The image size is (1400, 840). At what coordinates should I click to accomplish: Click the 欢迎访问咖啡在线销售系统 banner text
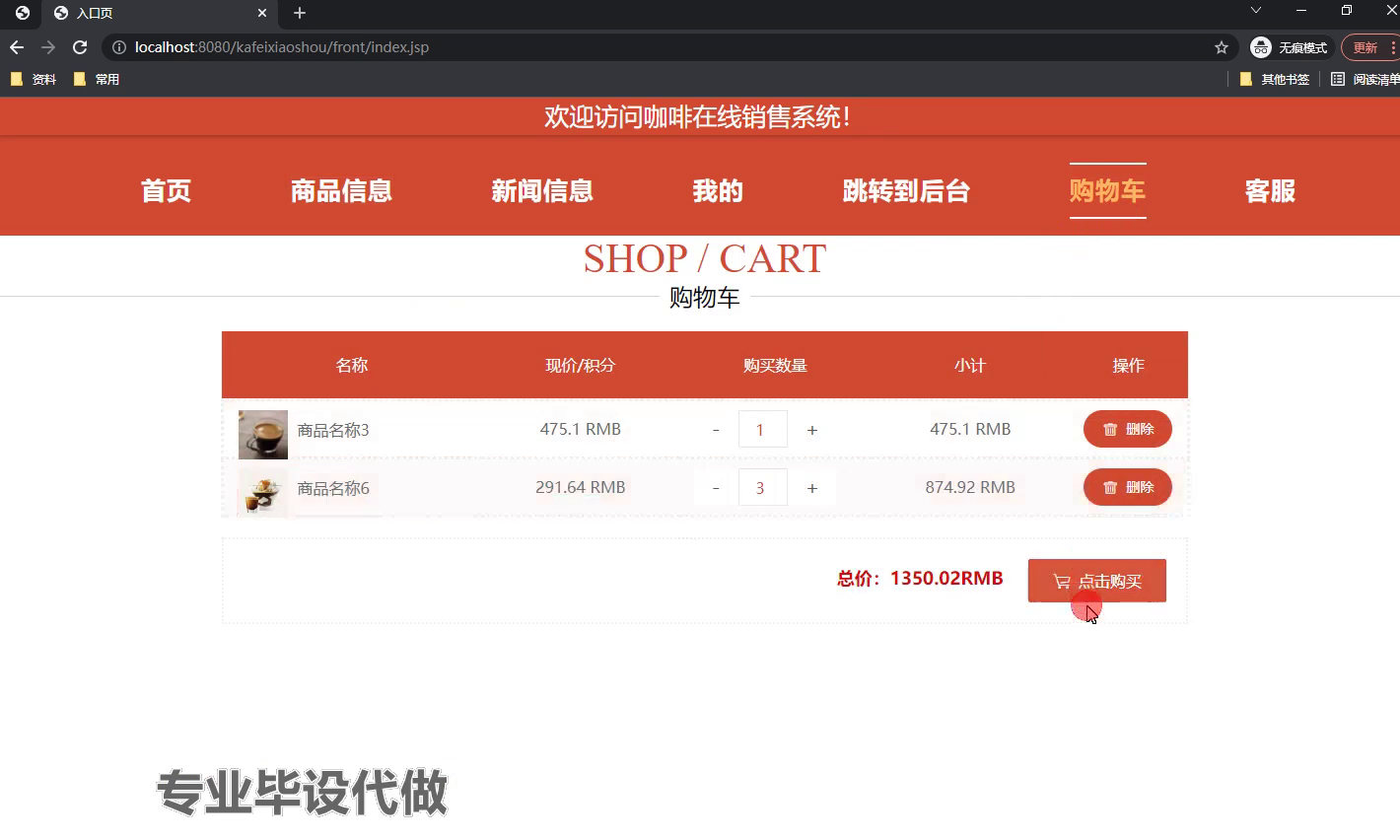[x=698, y=117]
